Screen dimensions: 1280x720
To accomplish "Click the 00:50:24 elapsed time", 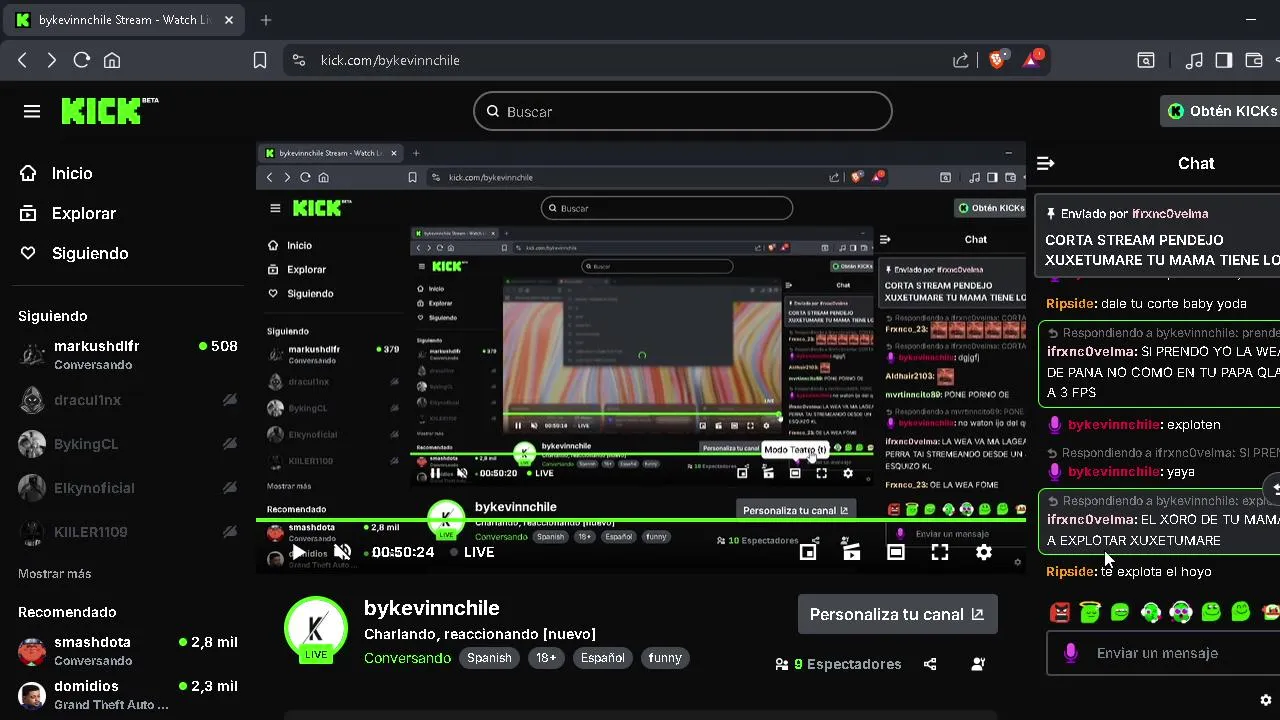I will (403, 552).
